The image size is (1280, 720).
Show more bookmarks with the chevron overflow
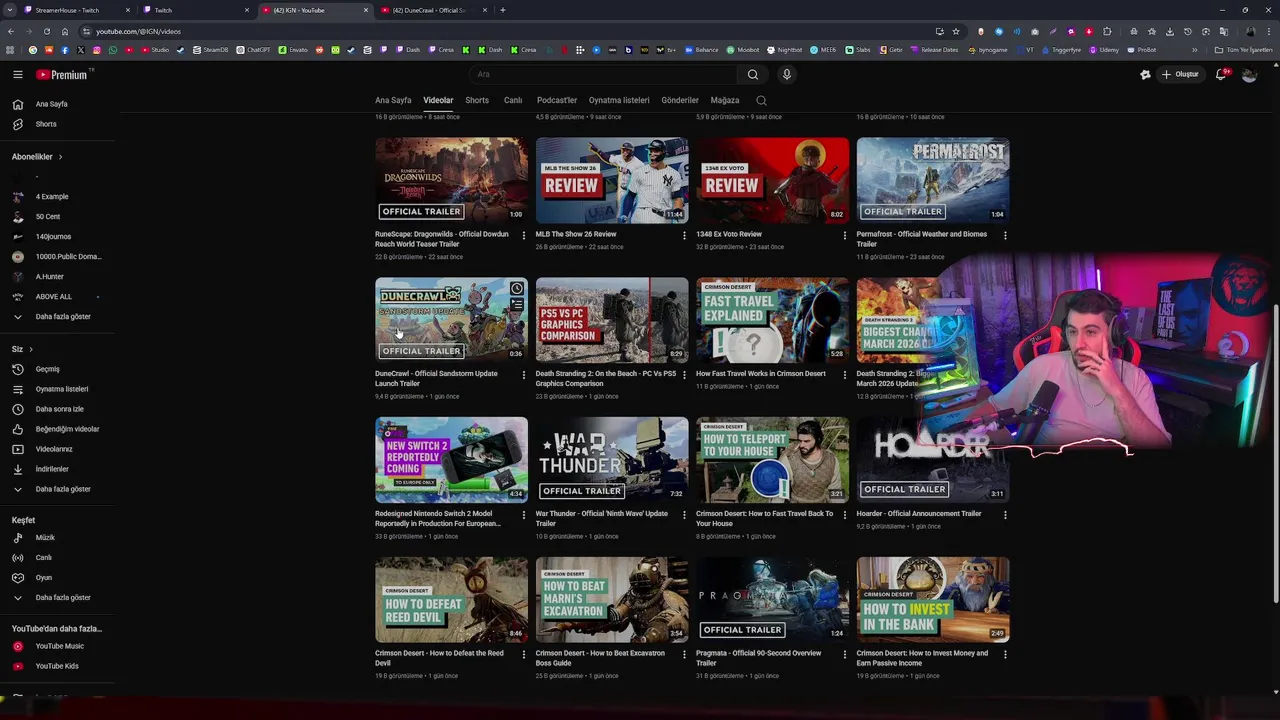coord(1194,50)
